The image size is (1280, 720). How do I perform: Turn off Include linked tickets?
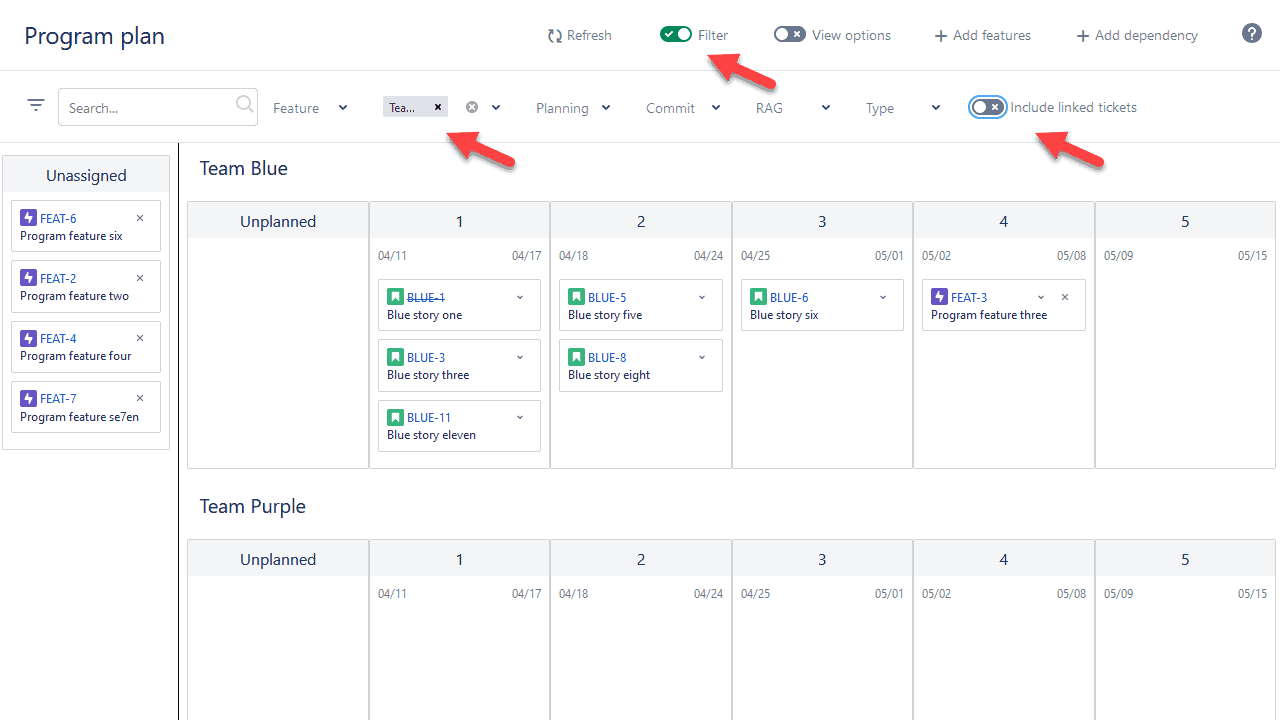tap(987, 107)
